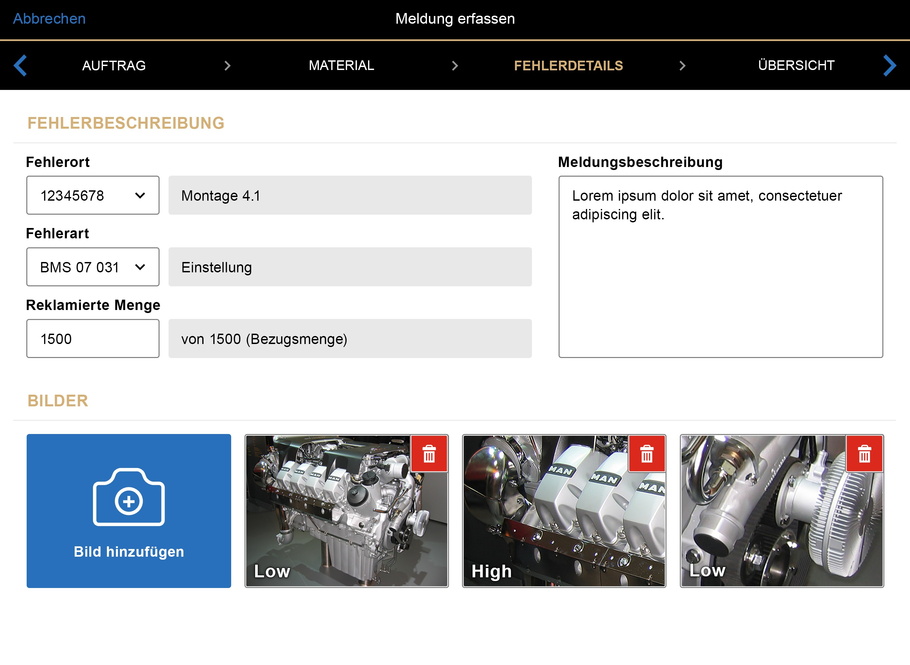This screenshot has width=910, height=665.
Task: Open the Fehlerart dropdown BMS 07 031
Action: point(93,267)
